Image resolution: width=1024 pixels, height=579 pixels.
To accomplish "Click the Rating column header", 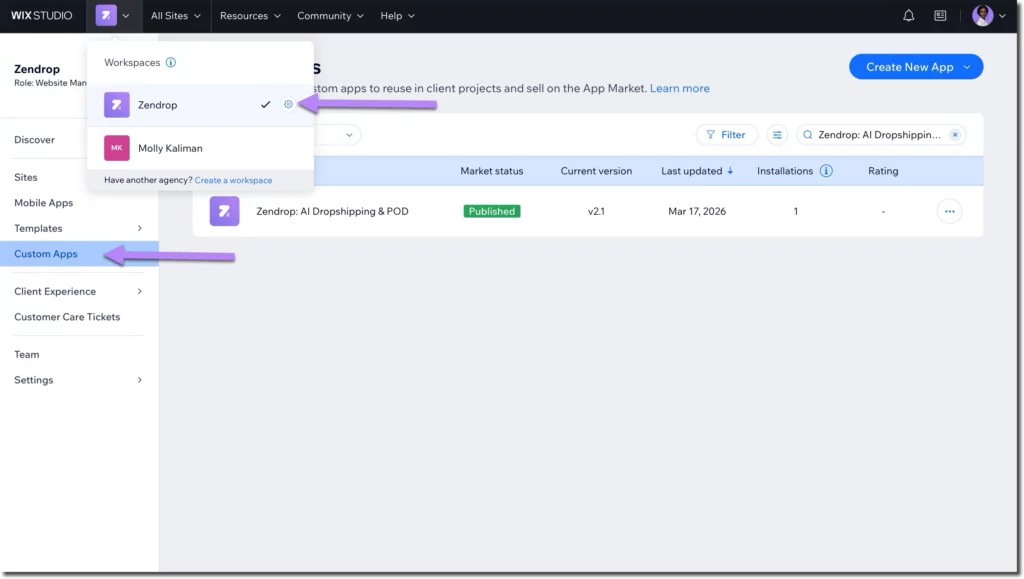I will click(x=883, y=171).
